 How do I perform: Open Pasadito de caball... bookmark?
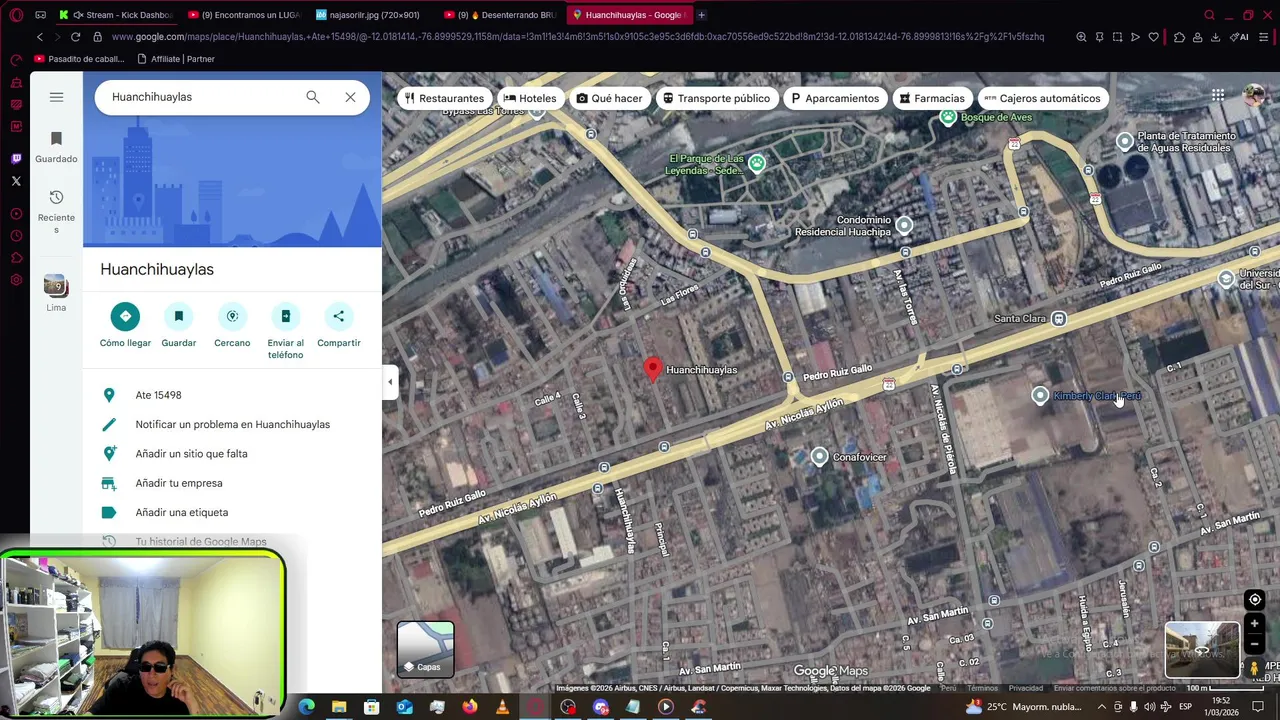[x=79, y=59]
